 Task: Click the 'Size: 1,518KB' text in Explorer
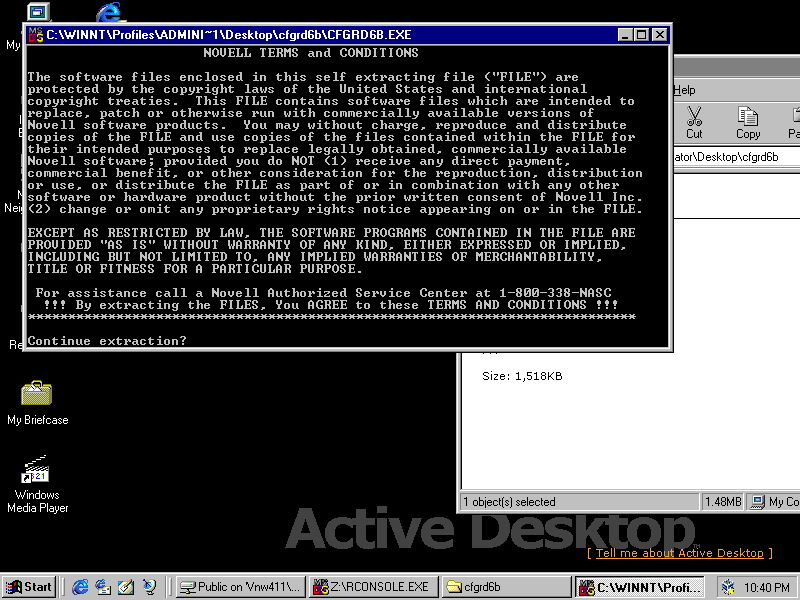pyautogui.click(x=522, y=377)
